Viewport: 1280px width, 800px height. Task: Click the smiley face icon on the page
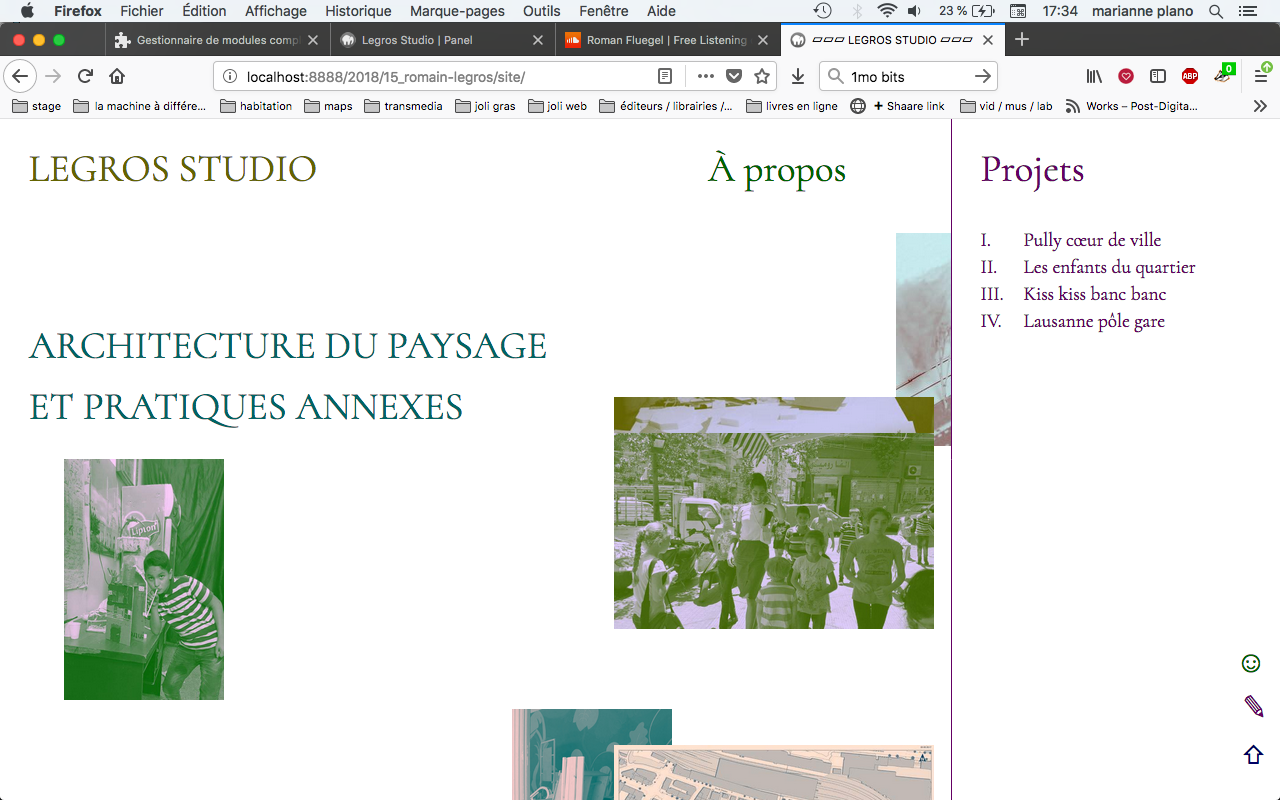[x=1250, y=663]
